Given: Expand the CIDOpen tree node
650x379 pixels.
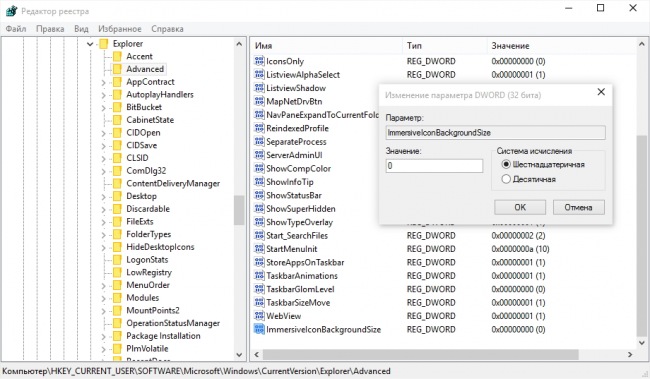Looking at the screenshot, I should (x=104, y=133).
